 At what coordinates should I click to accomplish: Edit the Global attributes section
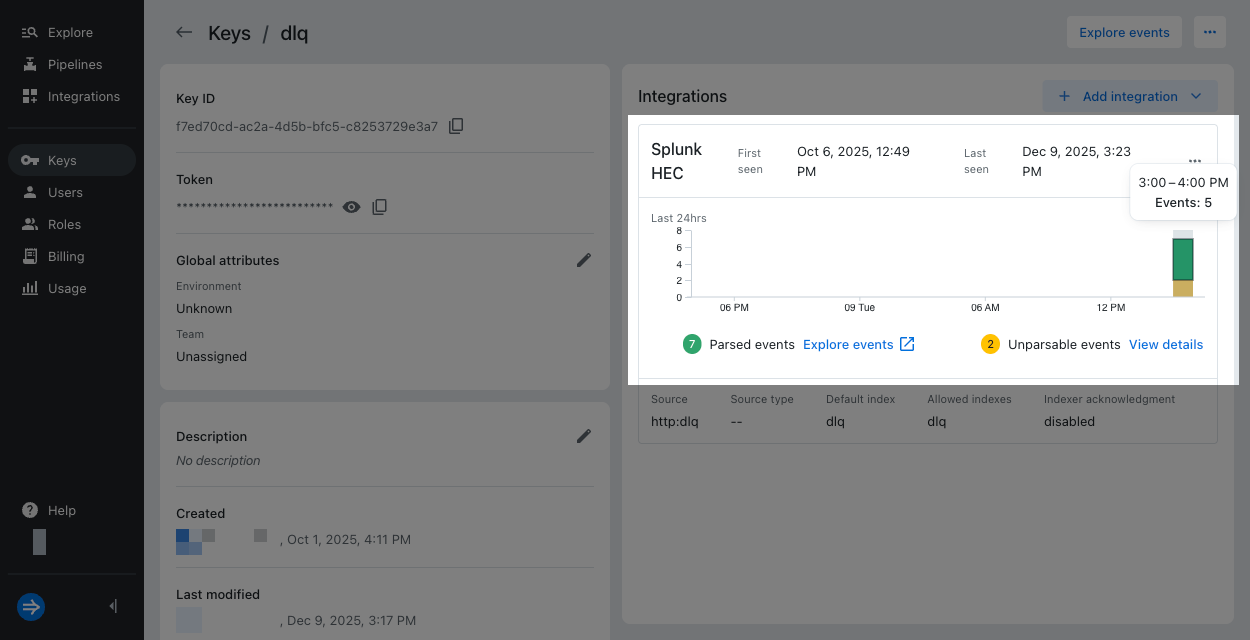pyautogui.click(x=584, y=260)
